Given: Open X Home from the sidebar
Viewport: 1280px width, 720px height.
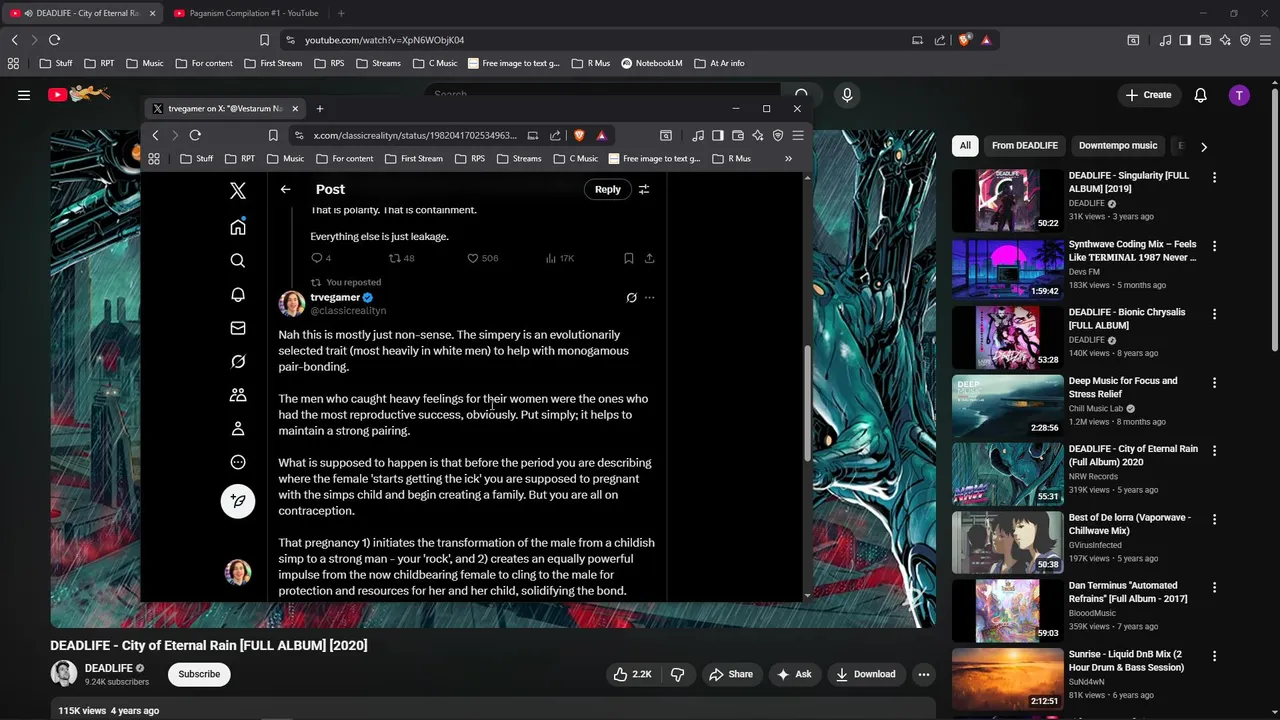Looking at the screenshot, I should pyautogui.click(x=238, y=227).
